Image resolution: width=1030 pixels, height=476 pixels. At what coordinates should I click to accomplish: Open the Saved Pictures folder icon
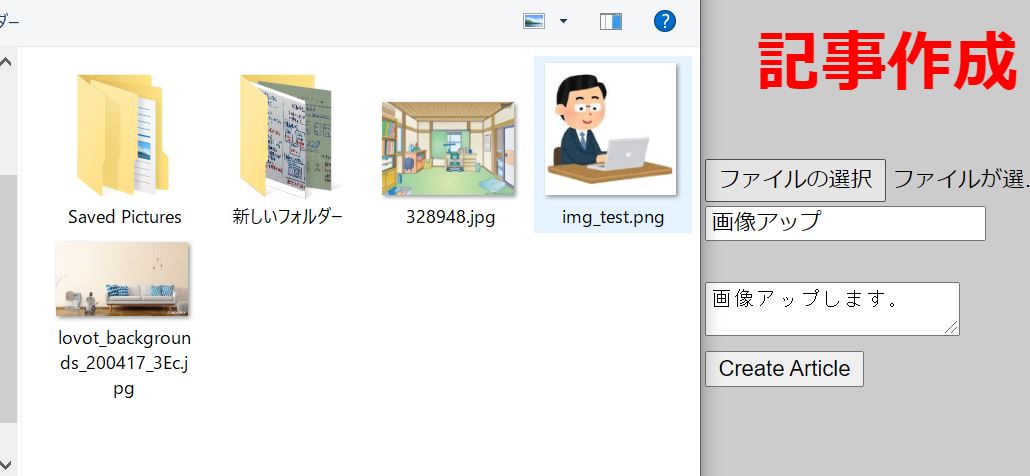coord(123,135)
